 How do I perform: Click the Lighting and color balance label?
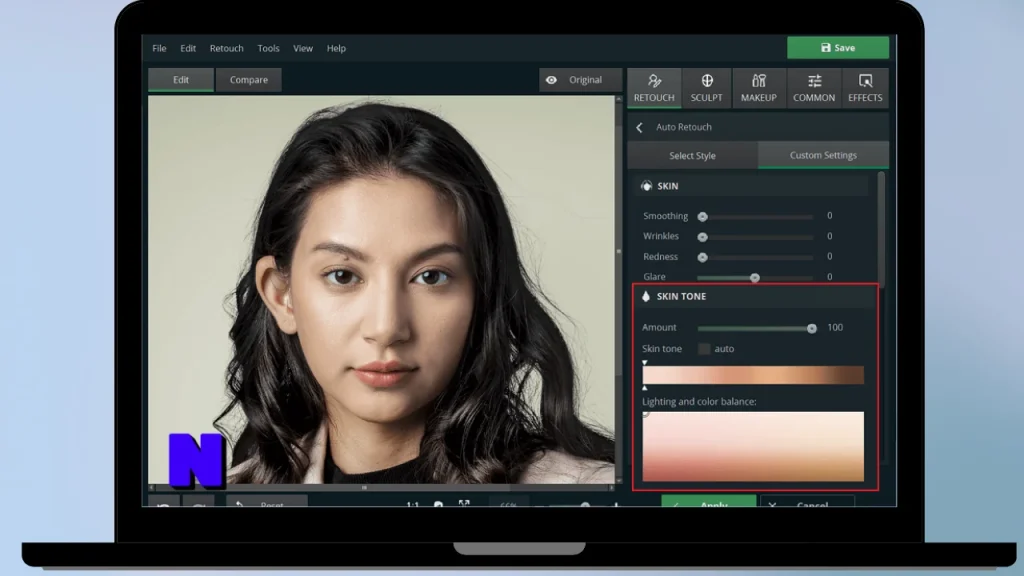coord(699,402)
